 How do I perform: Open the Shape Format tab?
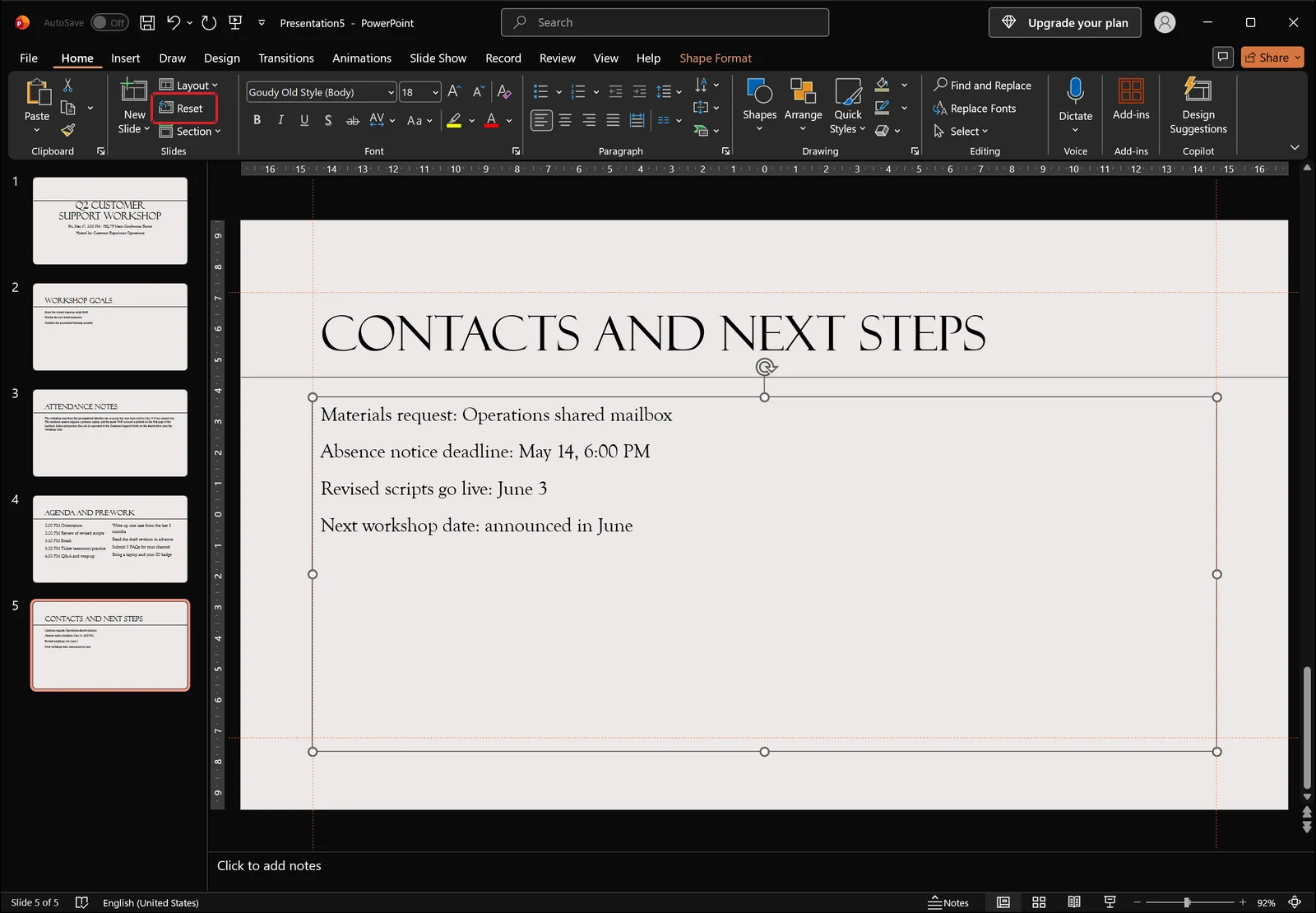click(716, 58)
